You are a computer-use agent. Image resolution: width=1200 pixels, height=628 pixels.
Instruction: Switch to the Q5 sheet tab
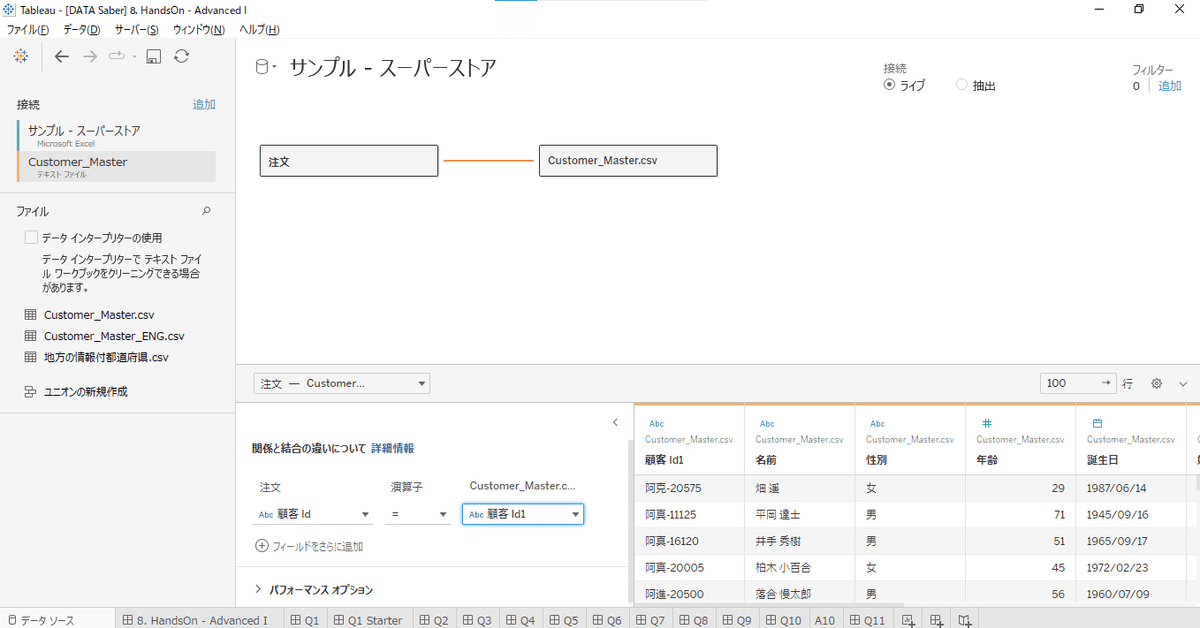click(562, 620)
